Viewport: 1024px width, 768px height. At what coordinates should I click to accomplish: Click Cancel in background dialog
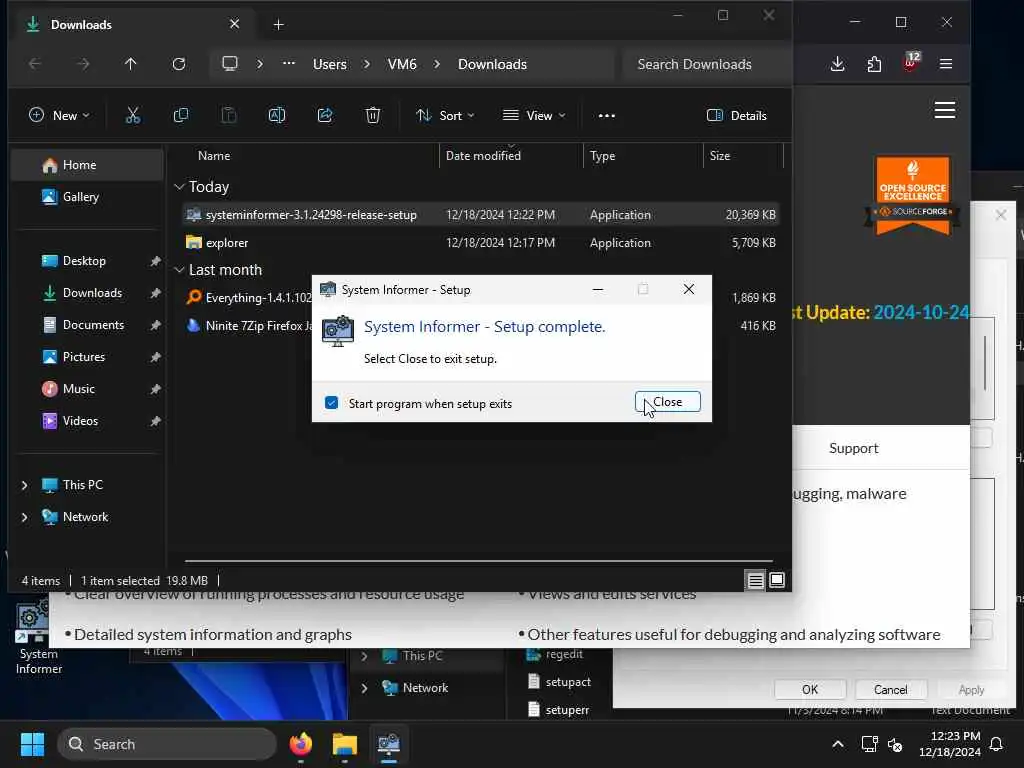891,690
